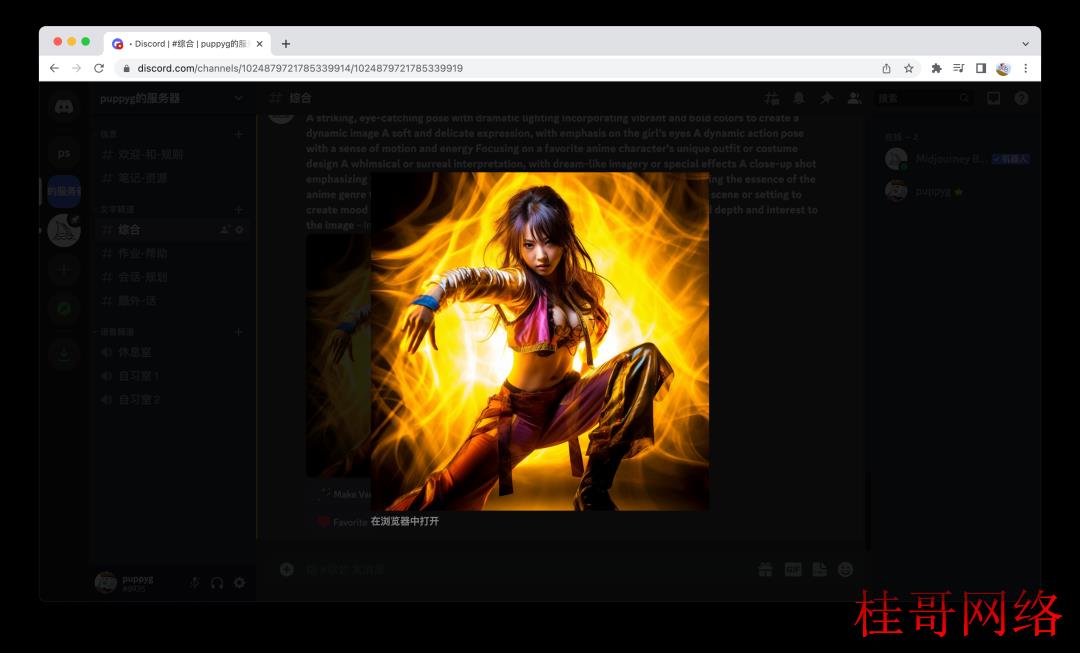Open the emoji picker
This screenshot has width=1080, height=653.
point(845,570)
